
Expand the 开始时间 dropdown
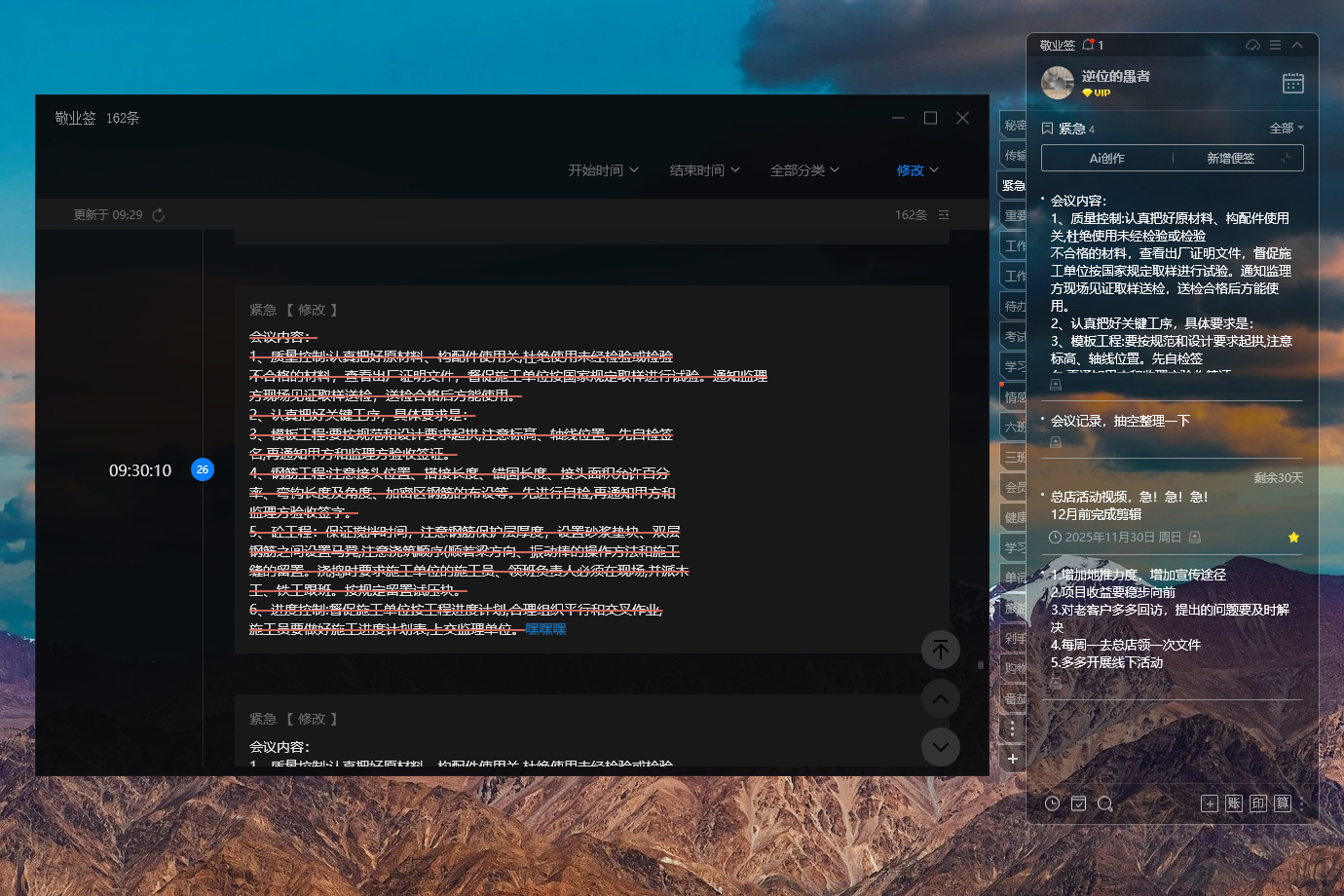coord(604,170)
